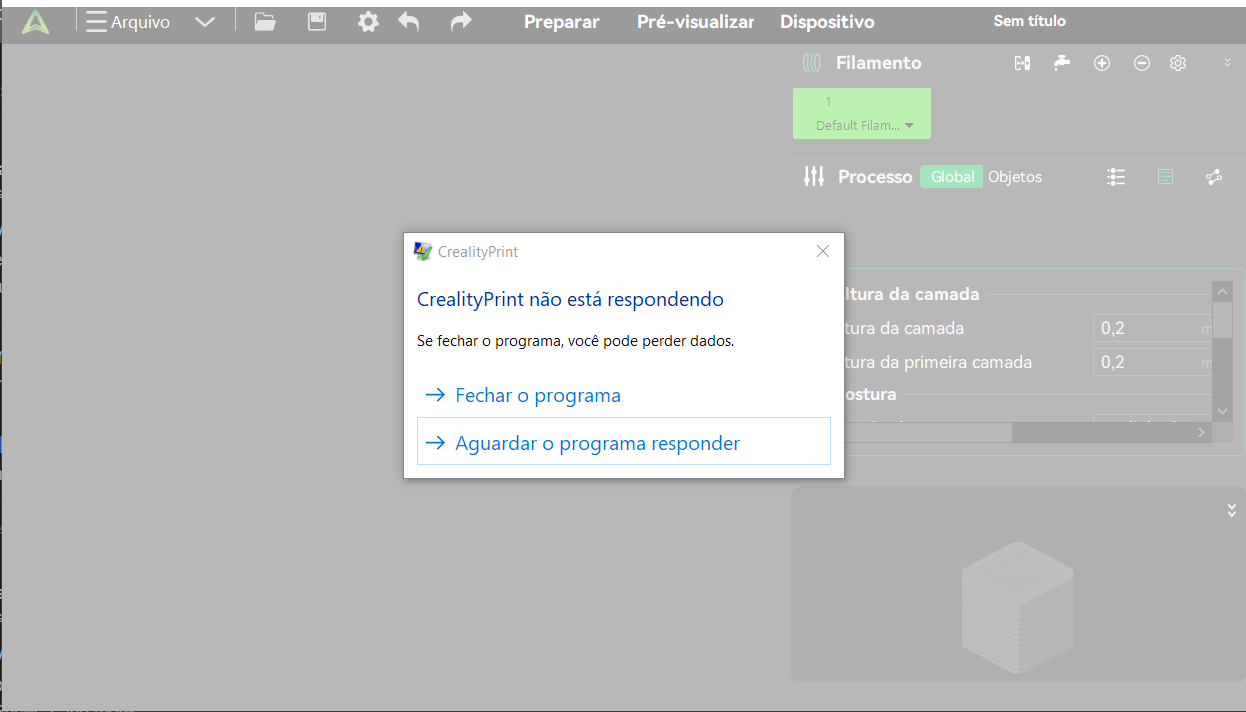Click the settings scrollbar up arrow
1246x712 pixels.
[x=1223, y=291]
